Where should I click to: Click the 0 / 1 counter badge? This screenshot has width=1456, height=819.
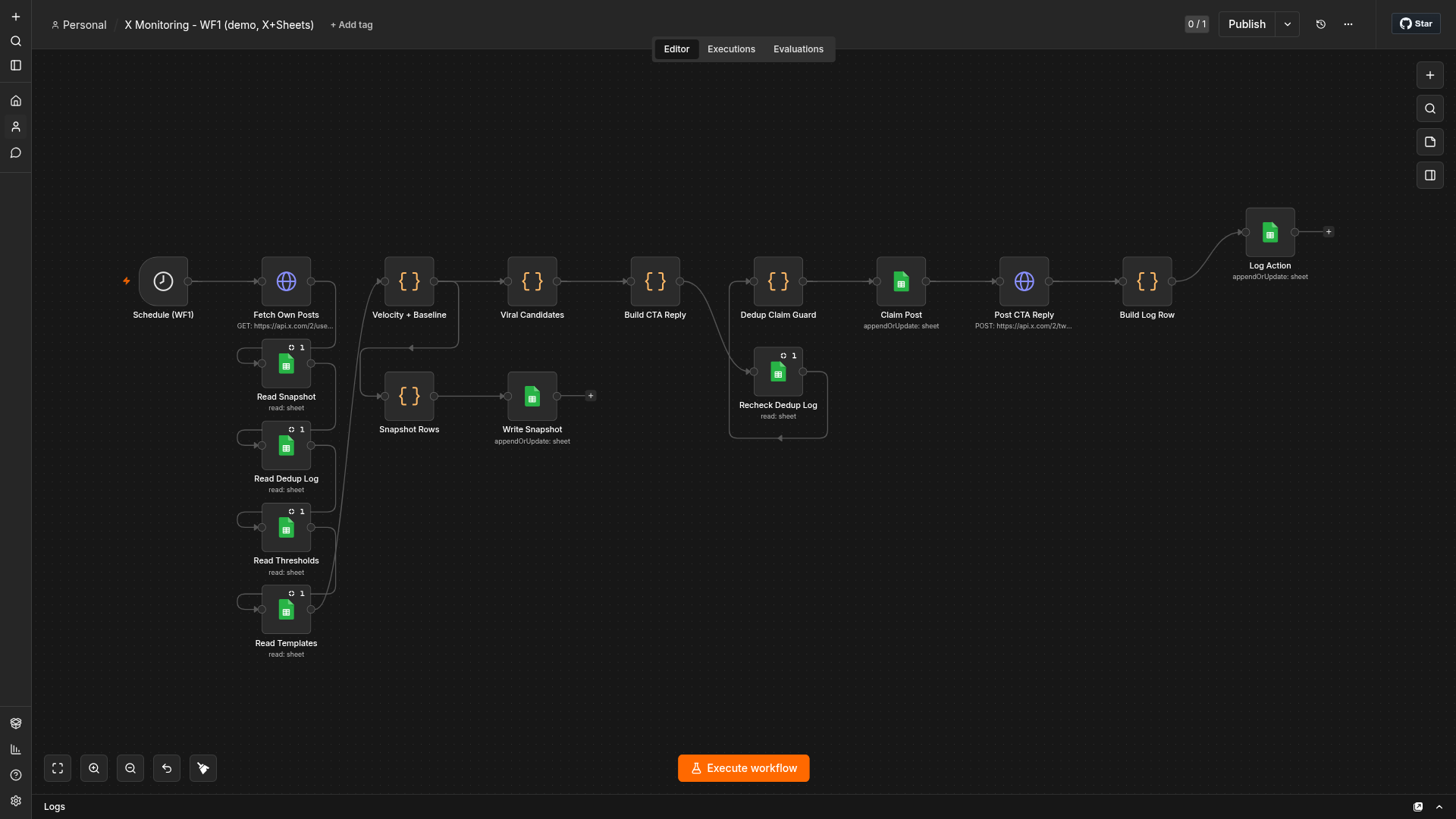pos(1197,24)
